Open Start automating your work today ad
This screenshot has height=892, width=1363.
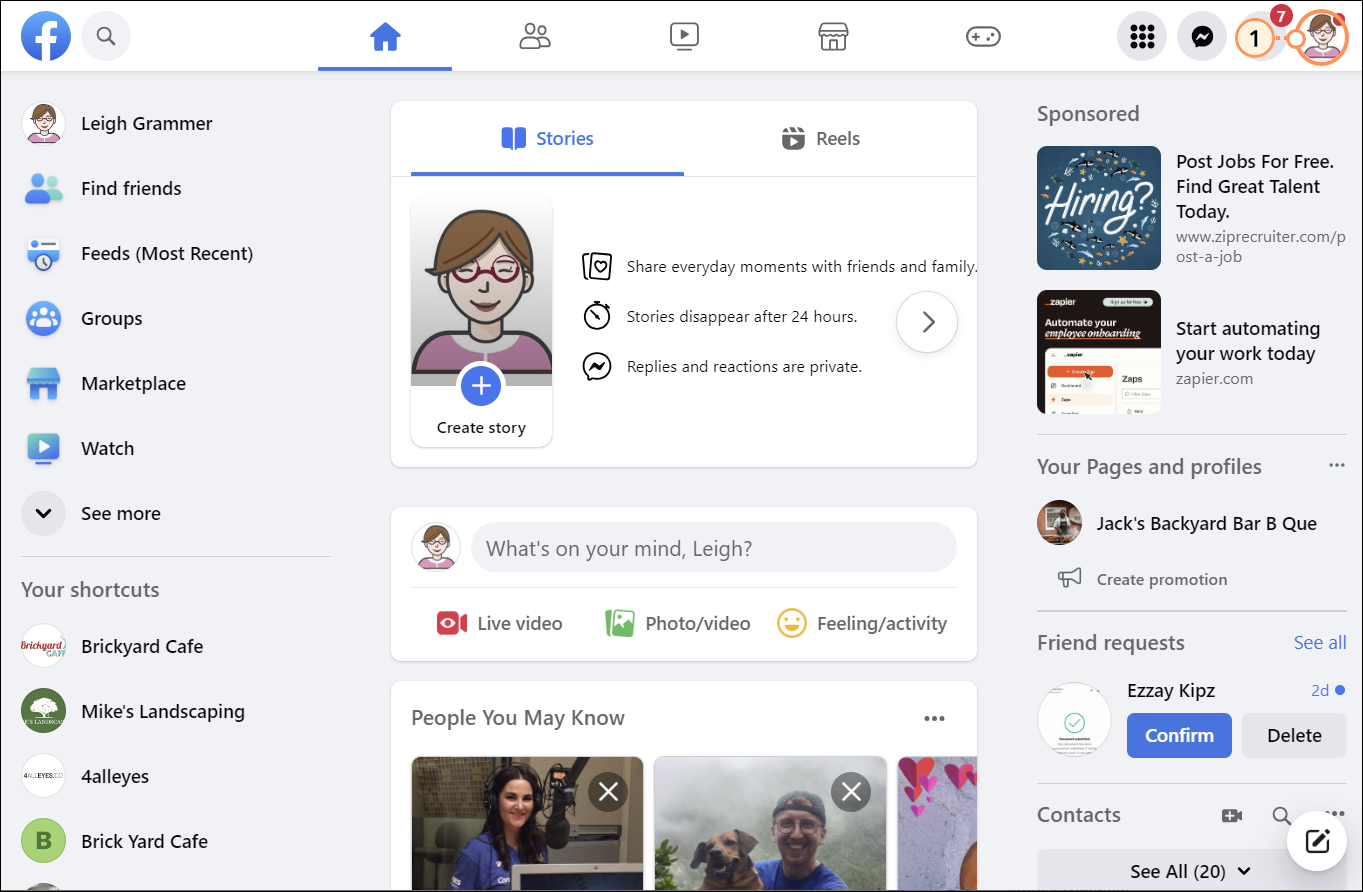pyautogui.click(x=1248, y=341)
